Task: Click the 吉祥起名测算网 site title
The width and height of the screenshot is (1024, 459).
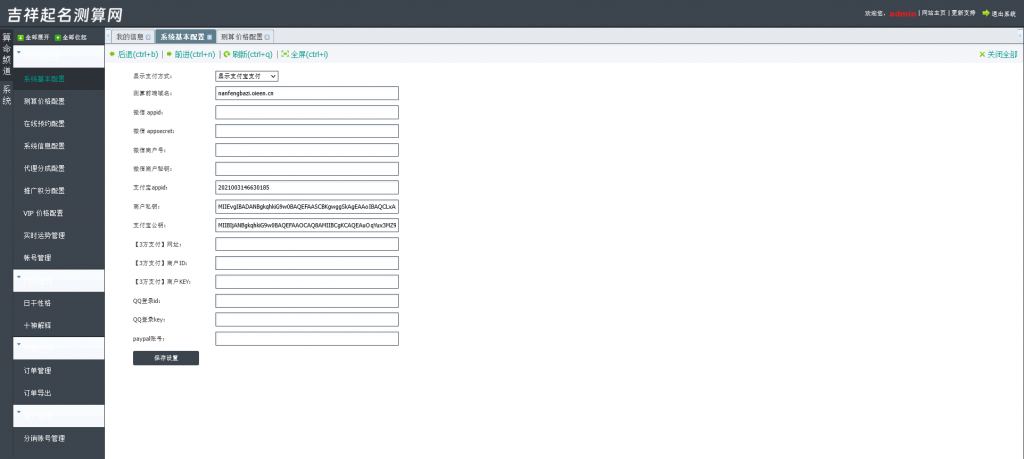Action: click(x=65, y=14)
